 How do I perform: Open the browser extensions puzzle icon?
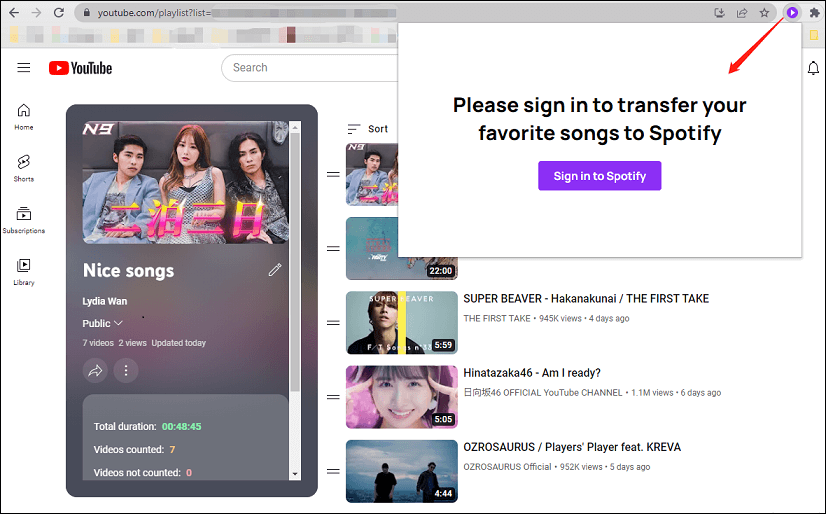coord(814,13)
